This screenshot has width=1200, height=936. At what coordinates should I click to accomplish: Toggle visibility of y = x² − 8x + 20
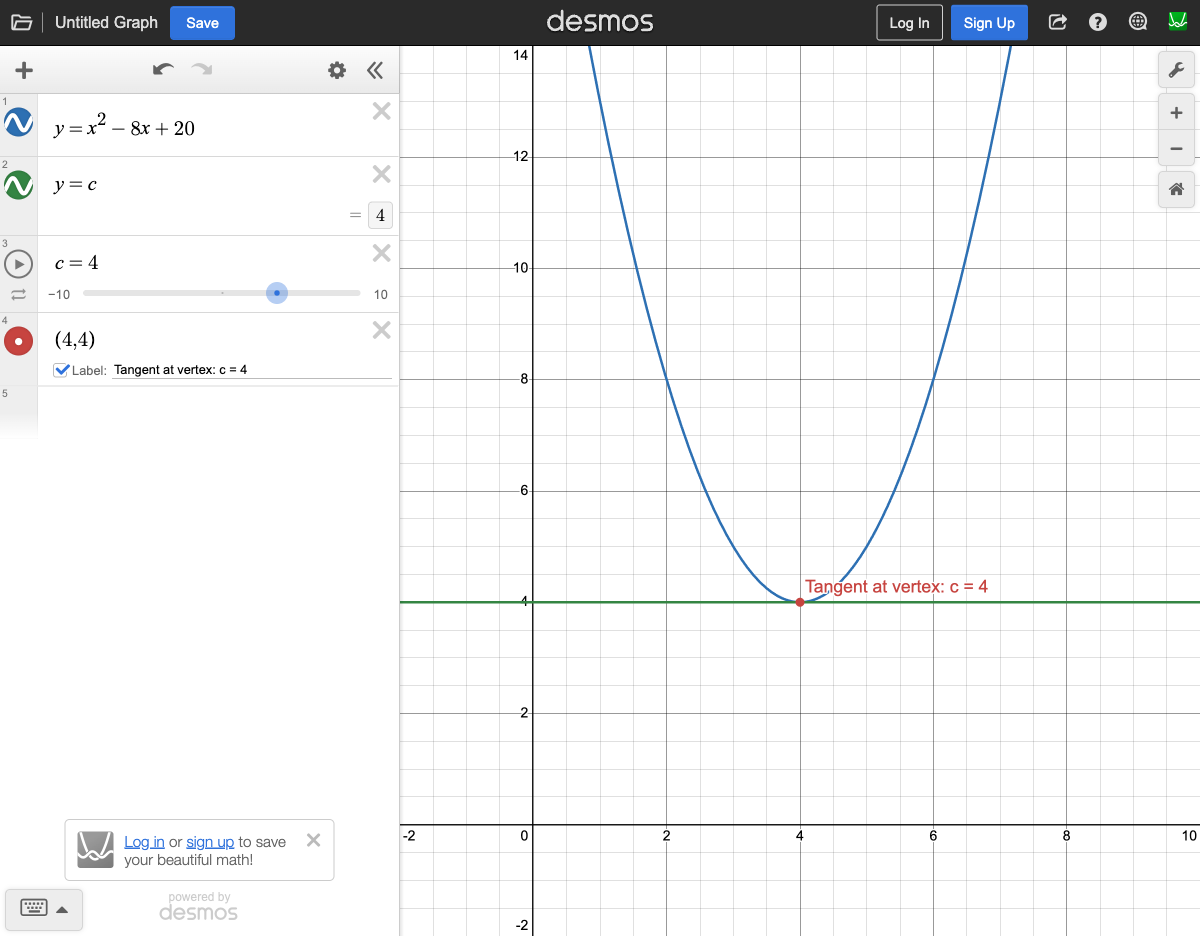pos(19,123)
